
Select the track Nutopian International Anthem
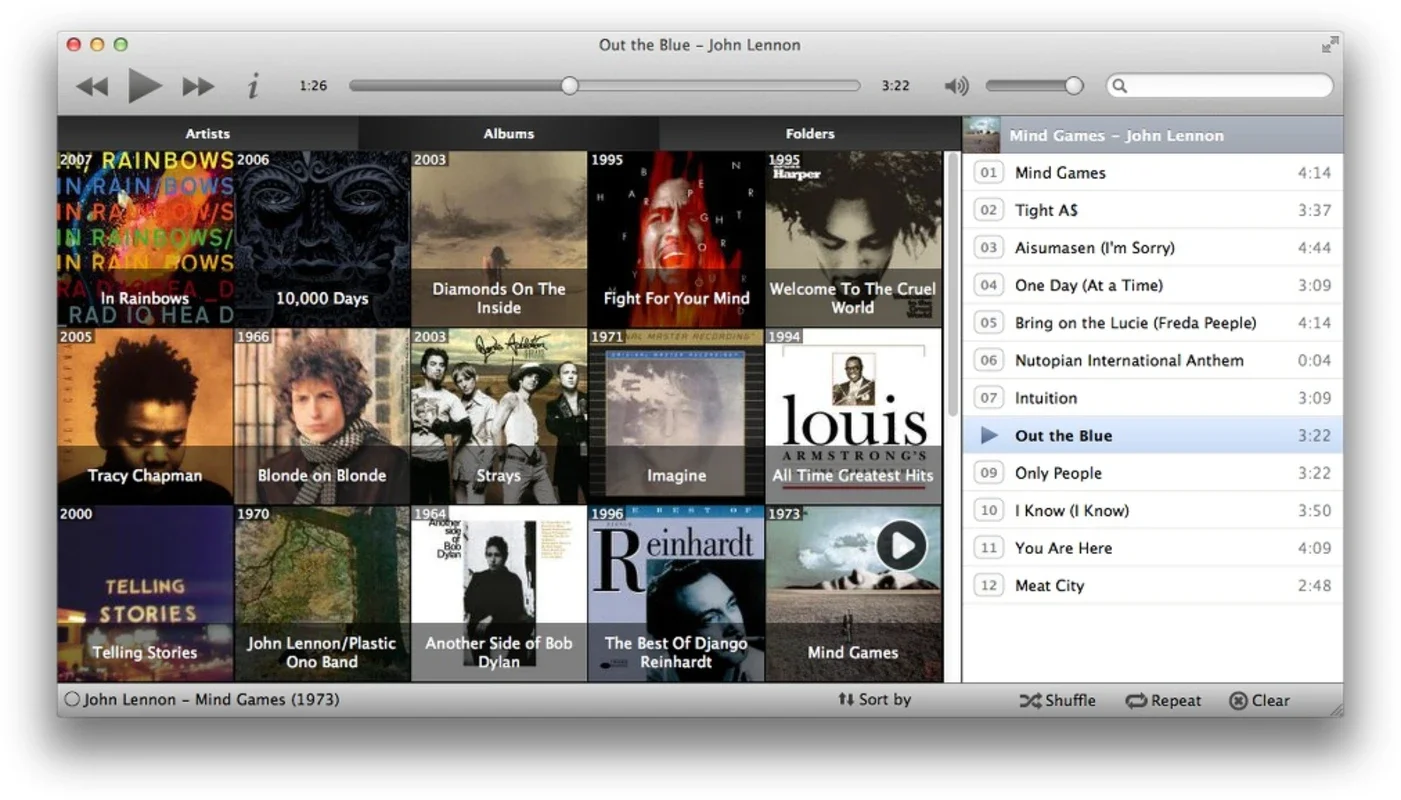(x=1153, y=360)
